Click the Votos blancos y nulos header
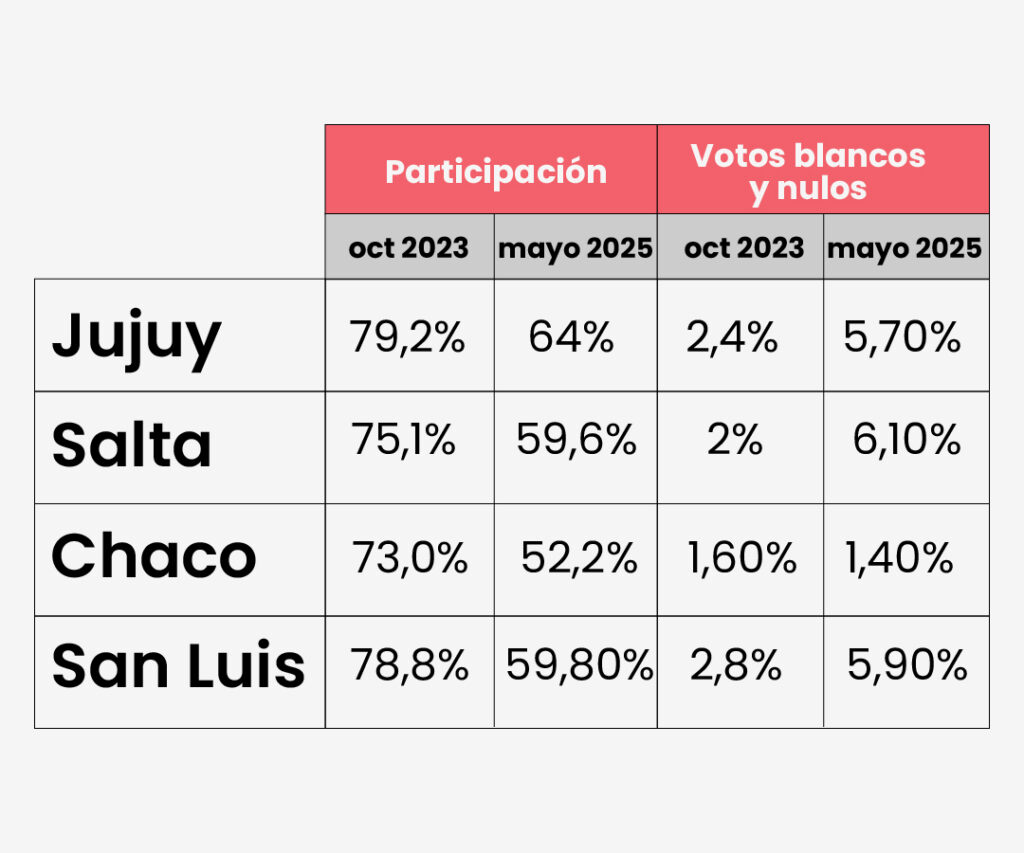 click(x=808, y=171)
